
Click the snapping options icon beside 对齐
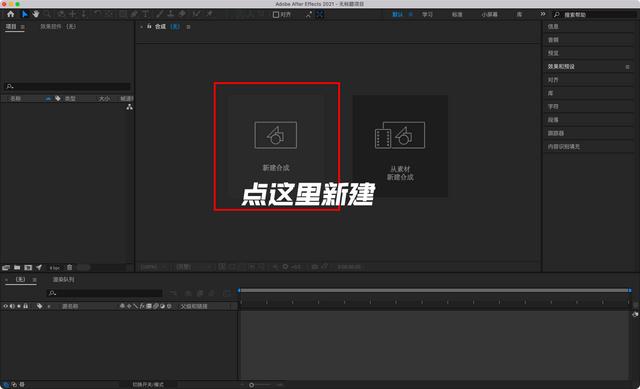click(x=309, y=14)
